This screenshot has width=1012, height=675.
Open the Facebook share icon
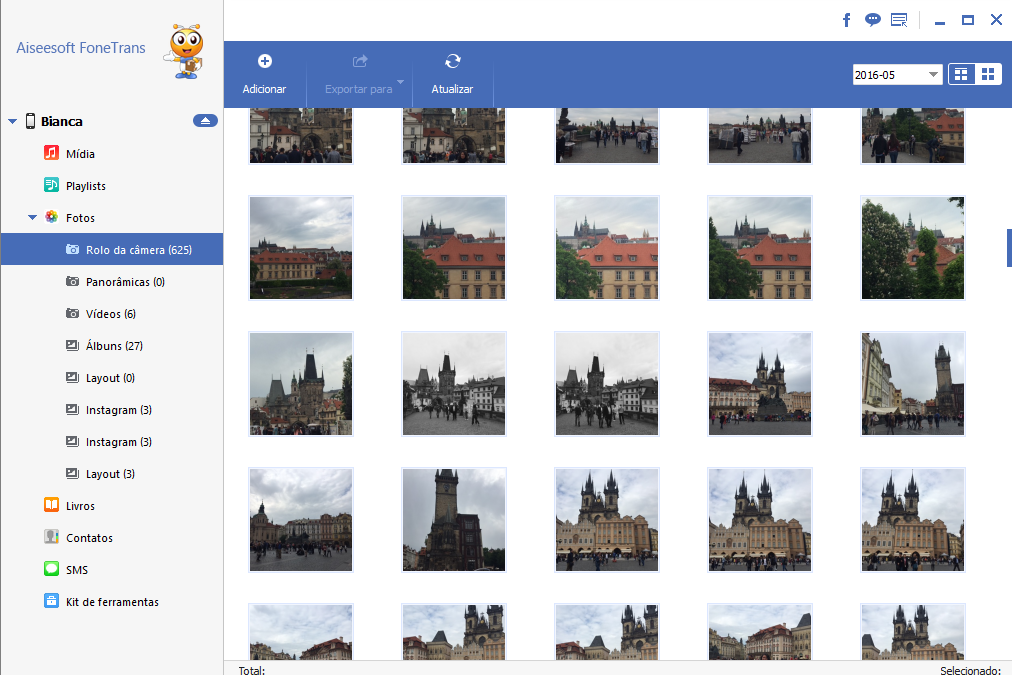tap(846, 20)
